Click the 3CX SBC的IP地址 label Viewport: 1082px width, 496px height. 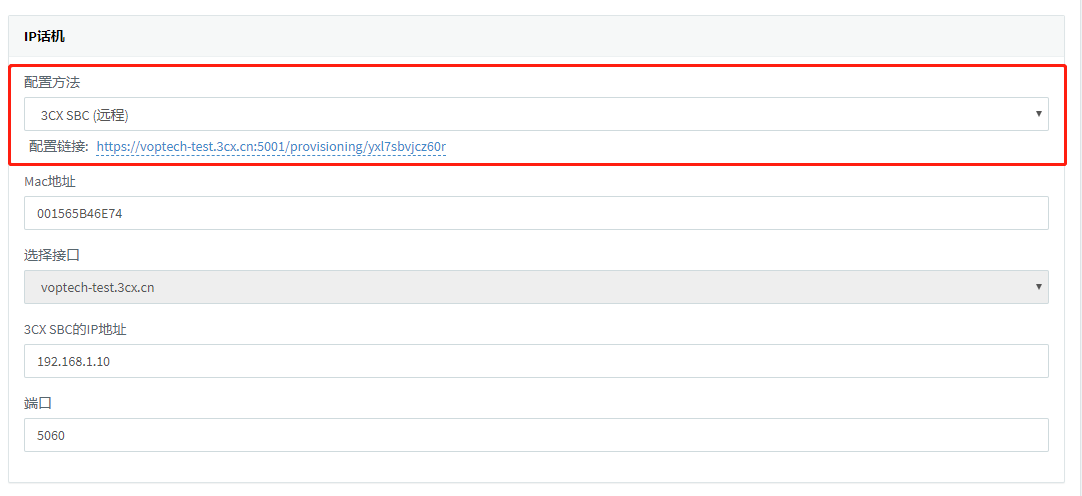(75, 329)
